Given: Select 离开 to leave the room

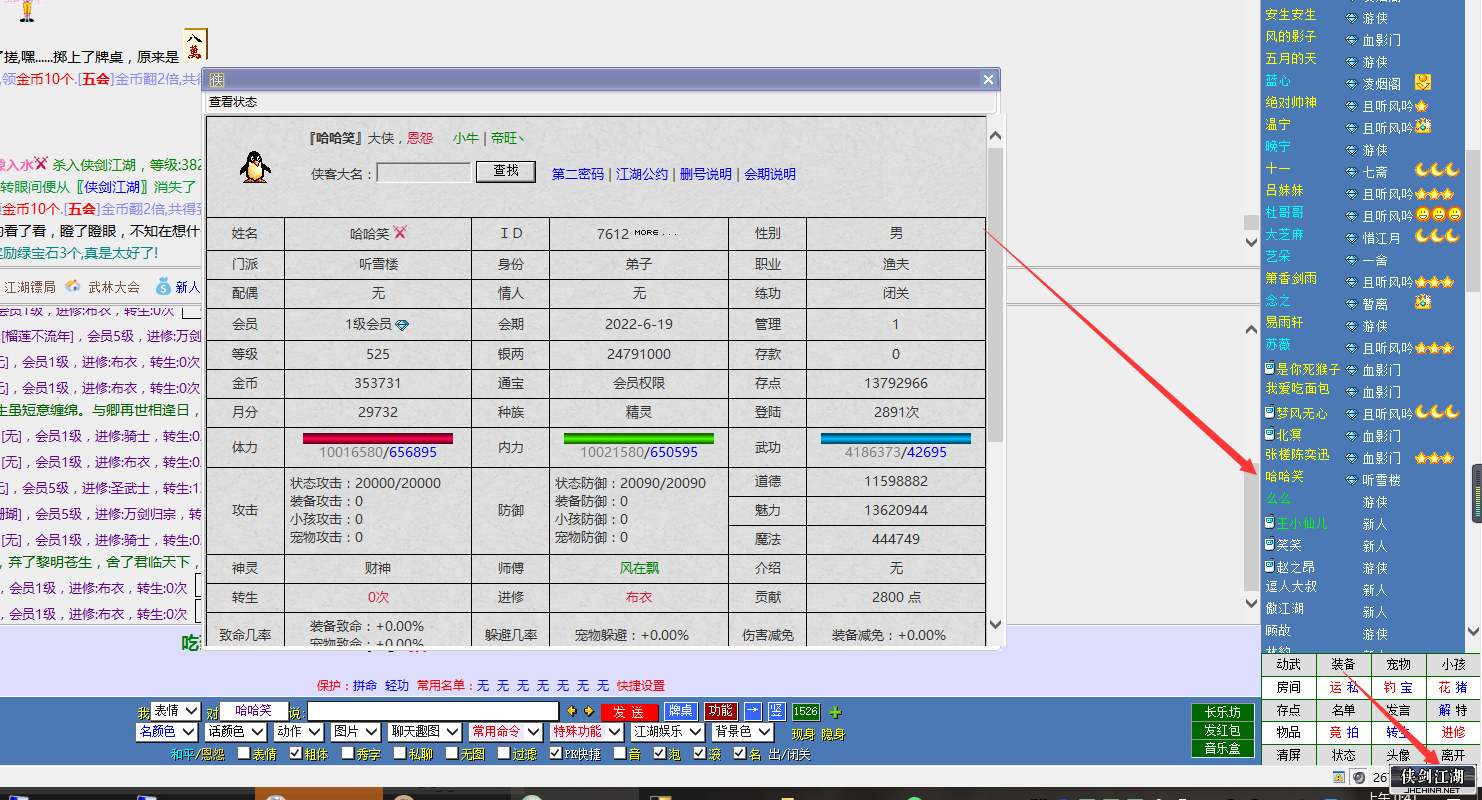Looking at the screenshot, I should tap(1453, 755).
